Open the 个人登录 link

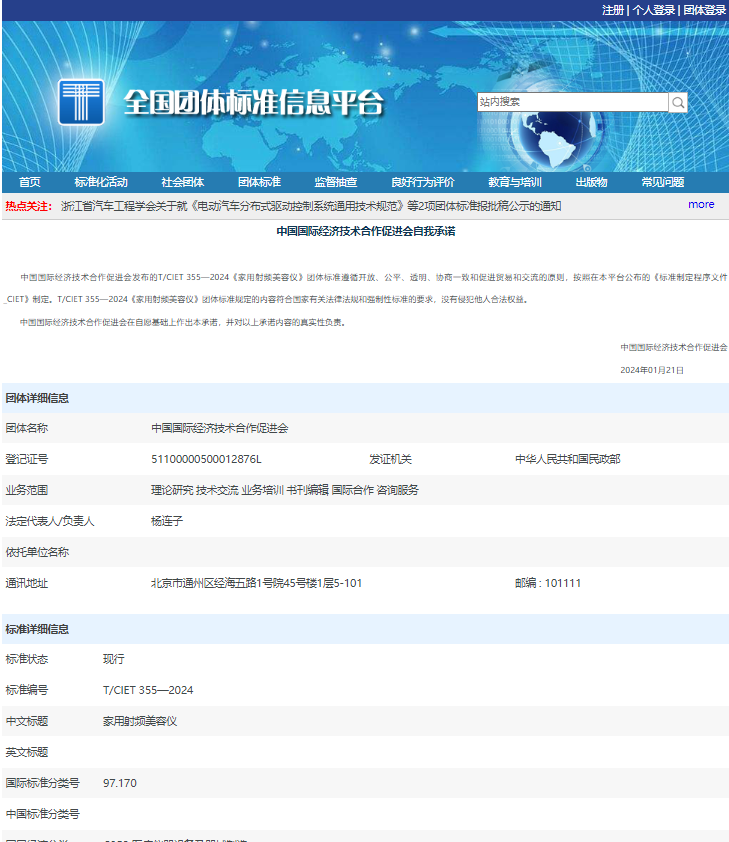pyautogui.click(x=654, y=10)
